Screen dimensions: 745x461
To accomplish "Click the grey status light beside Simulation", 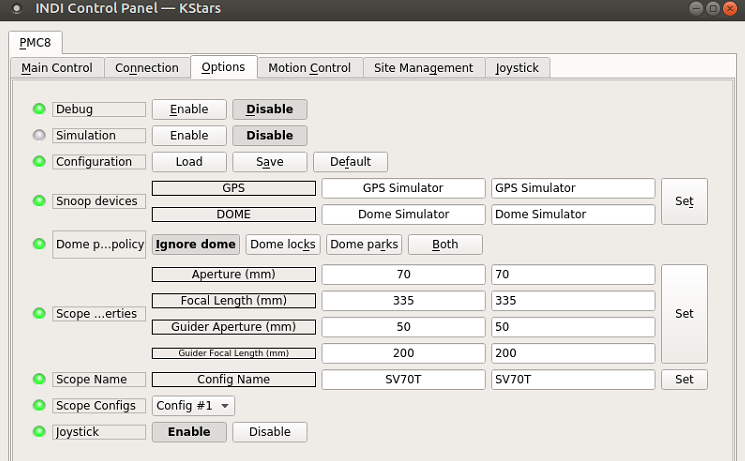I will 39,135.
